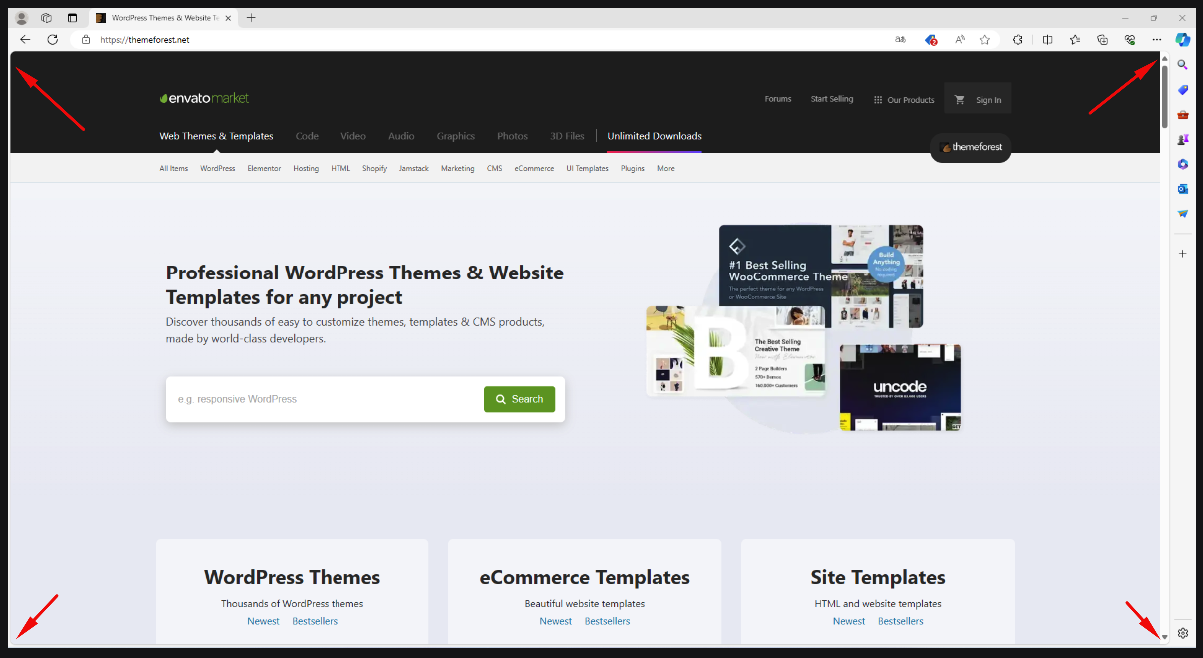Viewport: 1203px width, 658px height.
Task: Open the sidebar Games chess icon
Action: click(x=1183, y=139)
